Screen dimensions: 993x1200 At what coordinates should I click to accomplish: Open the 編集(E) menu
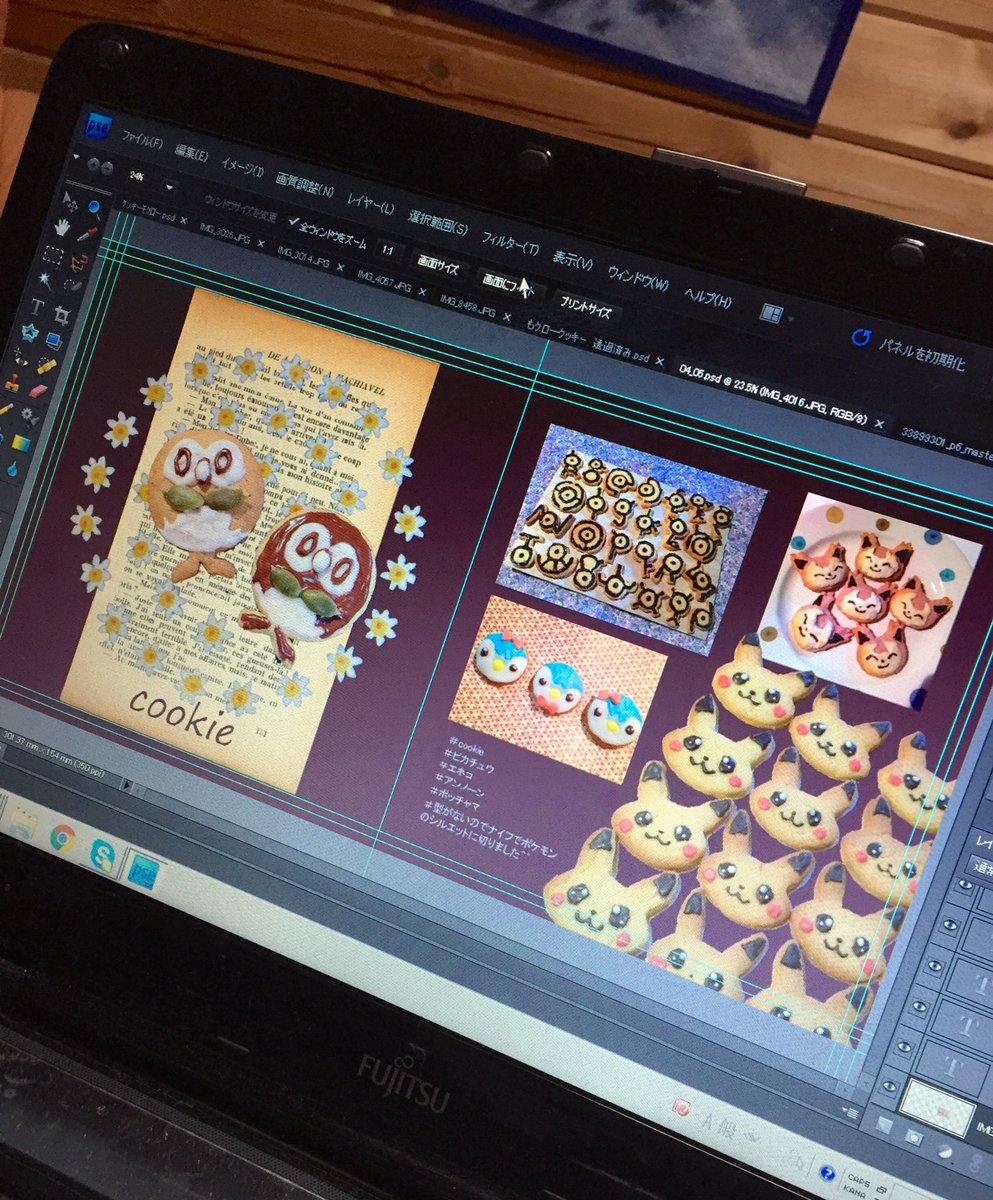(191, 153)
